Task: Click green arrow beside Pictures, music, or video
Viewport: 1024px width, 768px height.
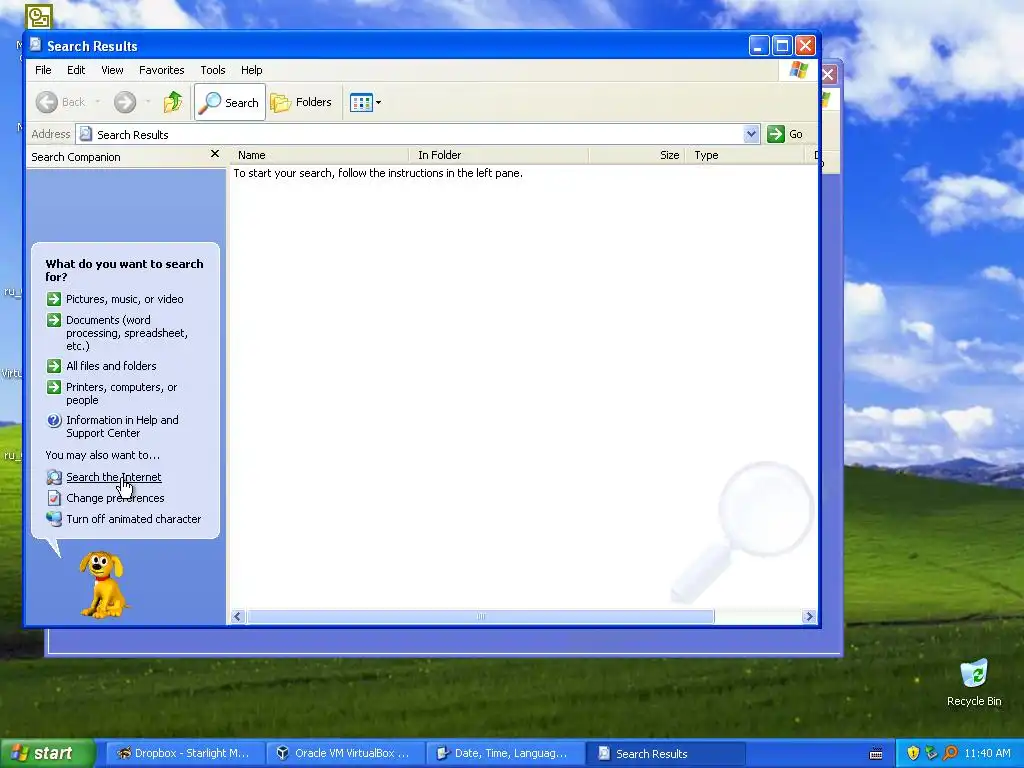Action: click(x=54, y=299)
